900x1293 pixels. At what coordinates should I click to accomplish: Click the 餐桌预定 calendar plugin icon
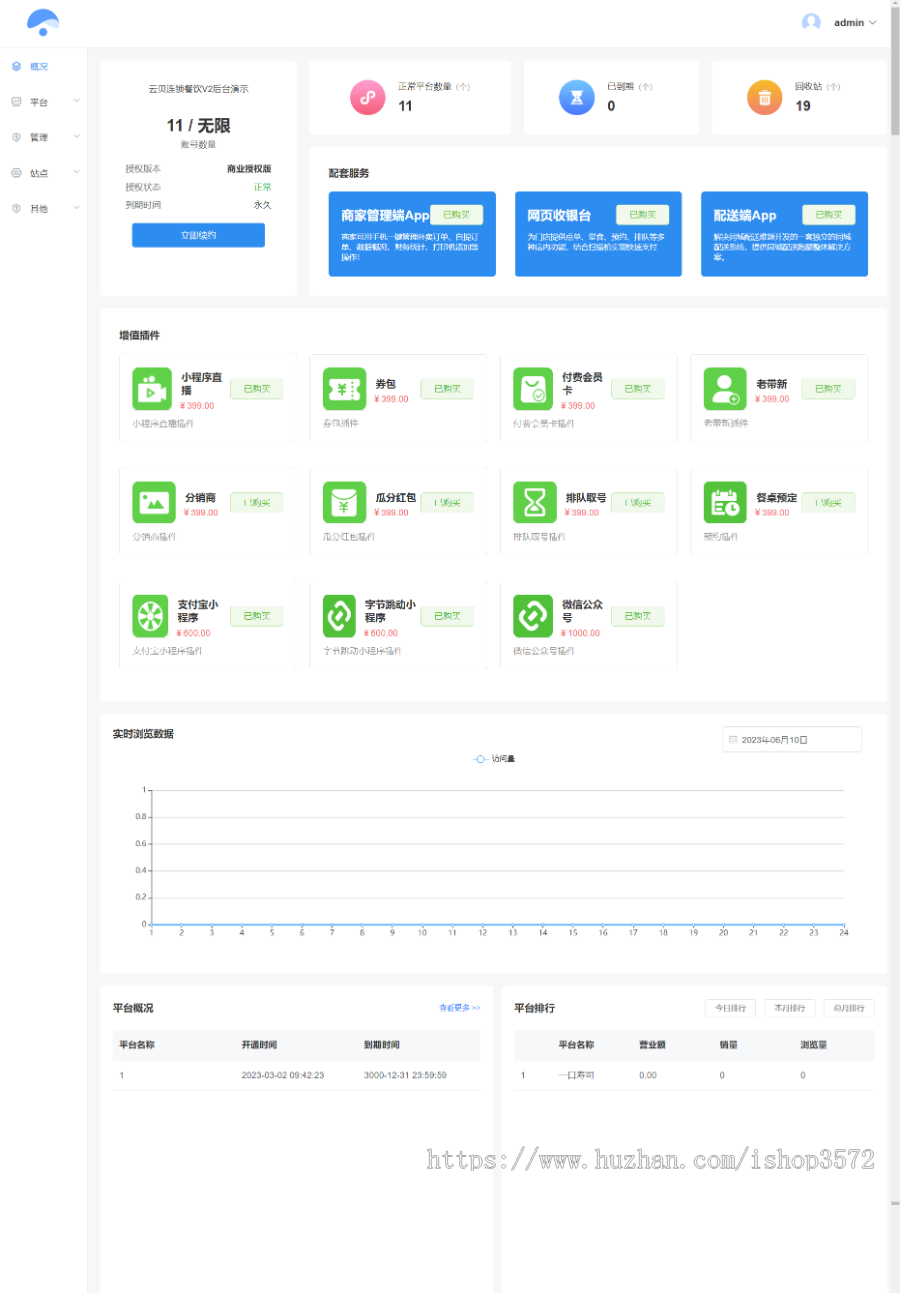724,502
